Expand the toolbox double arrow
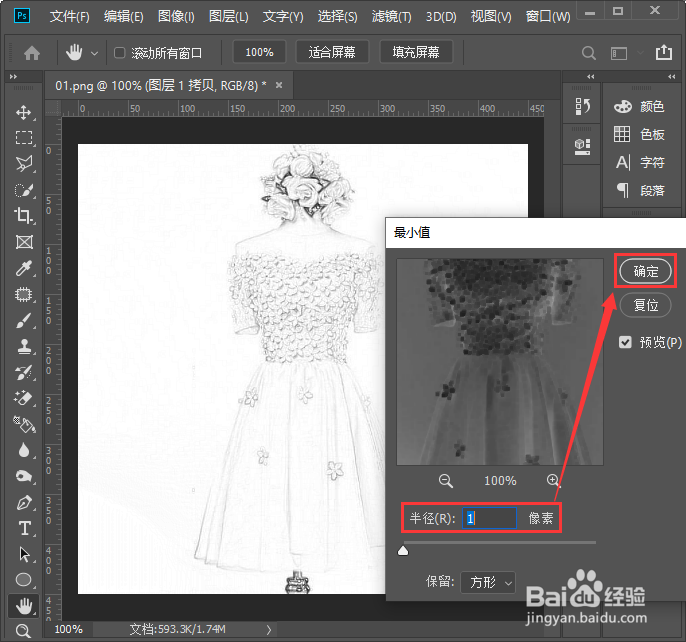The image size is (686, 642). (14, 77)
